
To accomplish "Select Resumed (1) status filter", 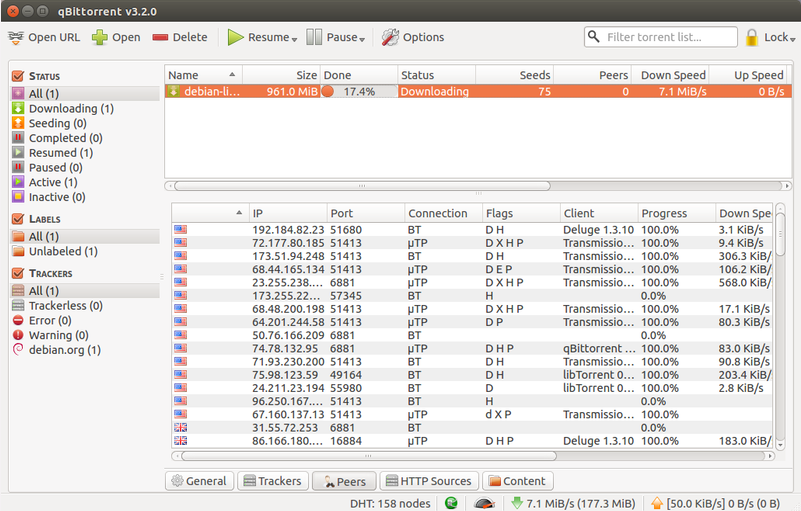I will 61,153.
